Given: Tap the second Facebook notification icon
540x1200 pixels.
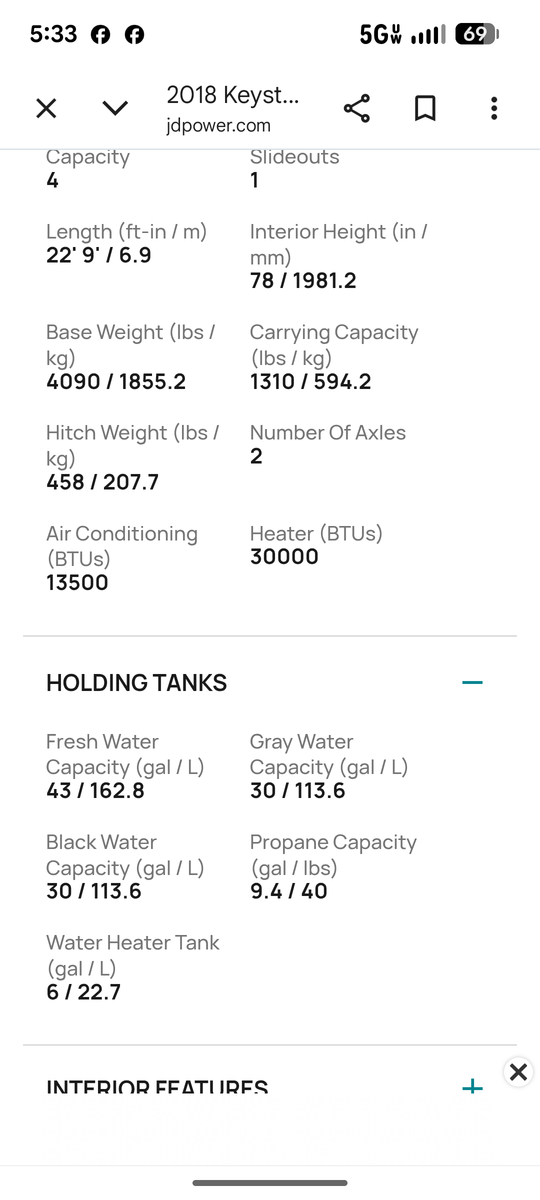Looking at the screenshot, I should coord(134,34).
